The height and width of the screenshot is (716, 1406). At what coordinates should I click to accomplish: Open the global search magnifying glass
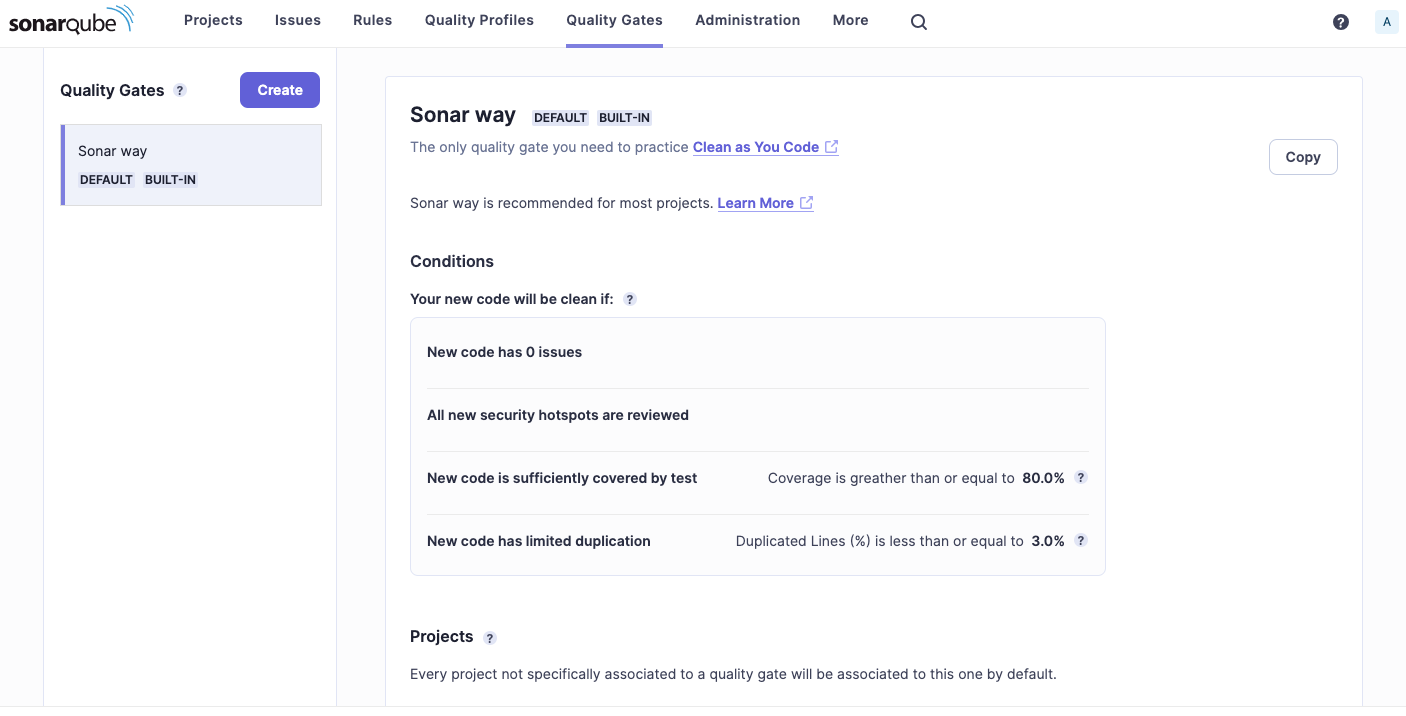click(918, 20)
